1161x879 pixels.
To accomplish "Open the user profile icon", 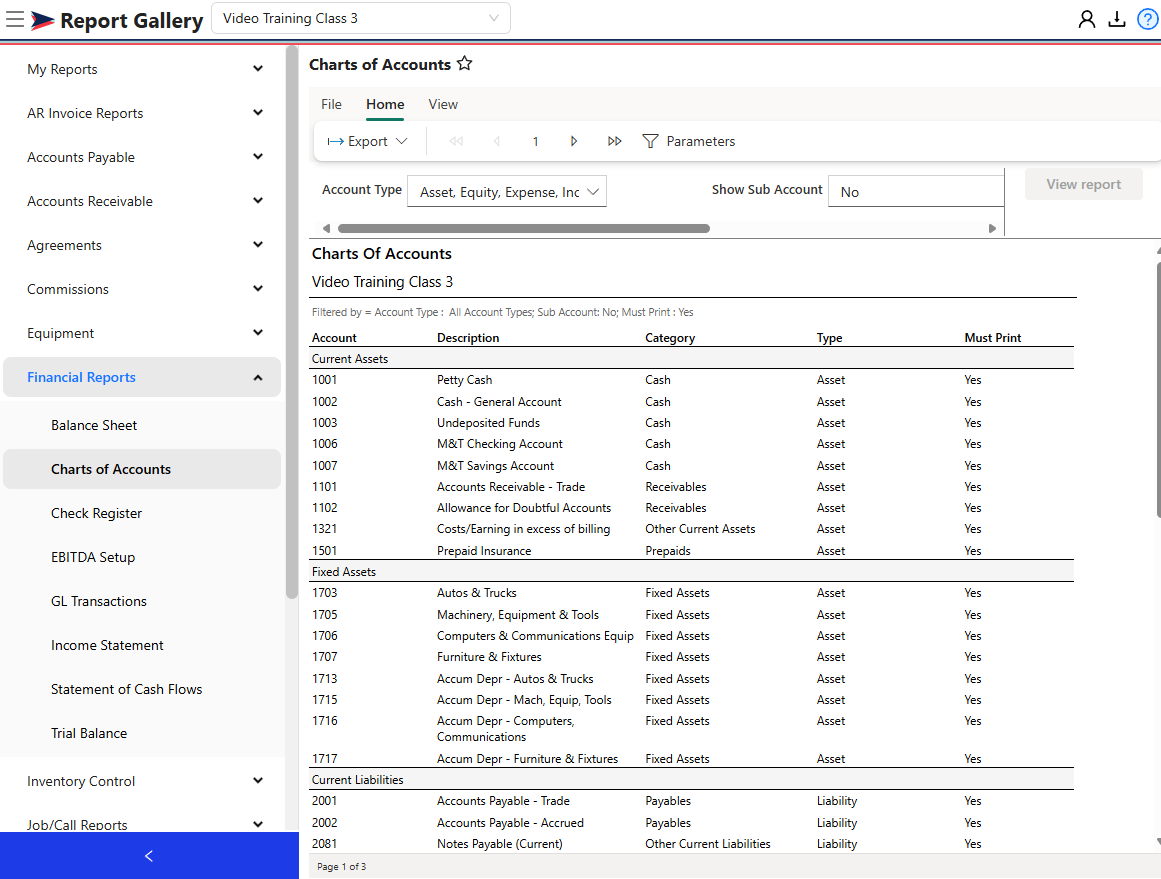I will (x=1086, y=19).
